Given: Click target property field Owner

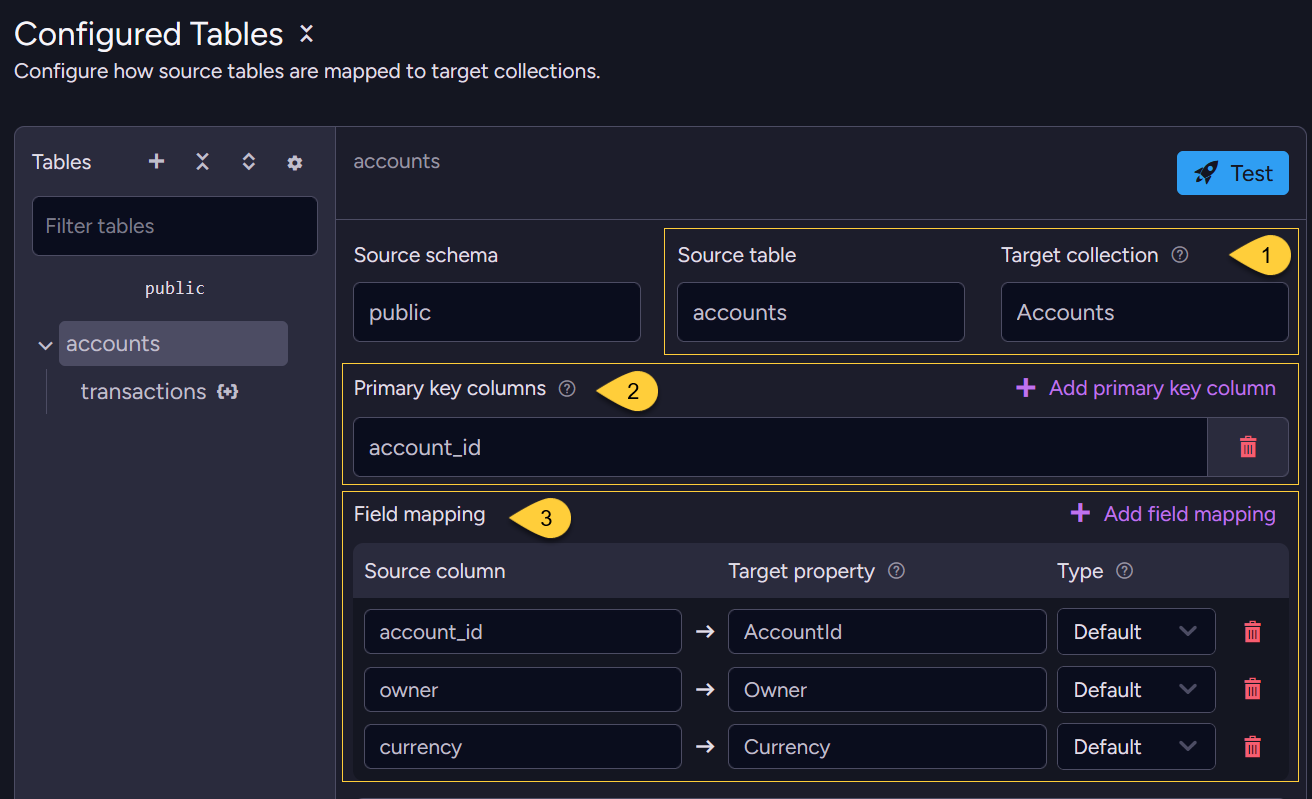Looking at the screenshot, I should pyautogui.click(x=887, y=690).
